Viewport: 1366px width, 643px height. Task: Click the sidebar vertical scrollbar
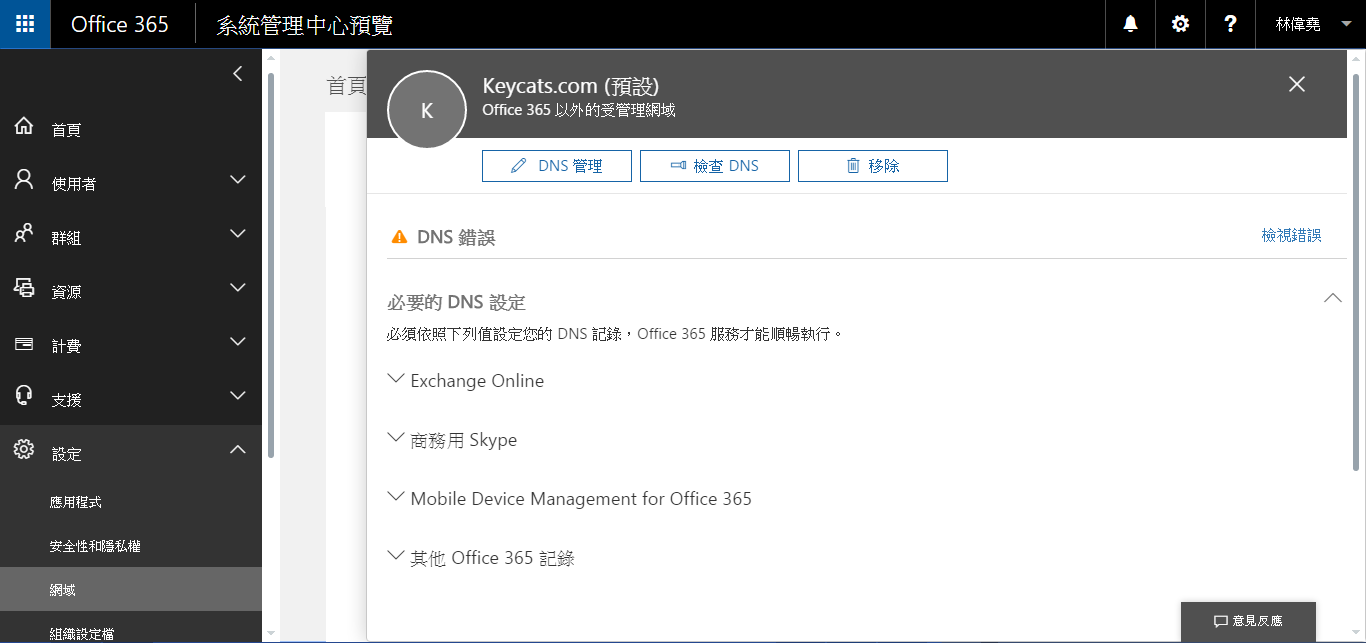tap(270, 265)
